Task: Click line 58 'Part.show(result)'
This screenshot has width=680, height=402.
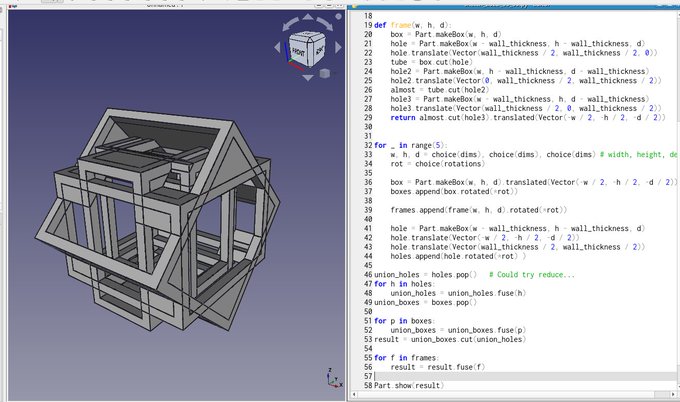Action: pos(409,386)
